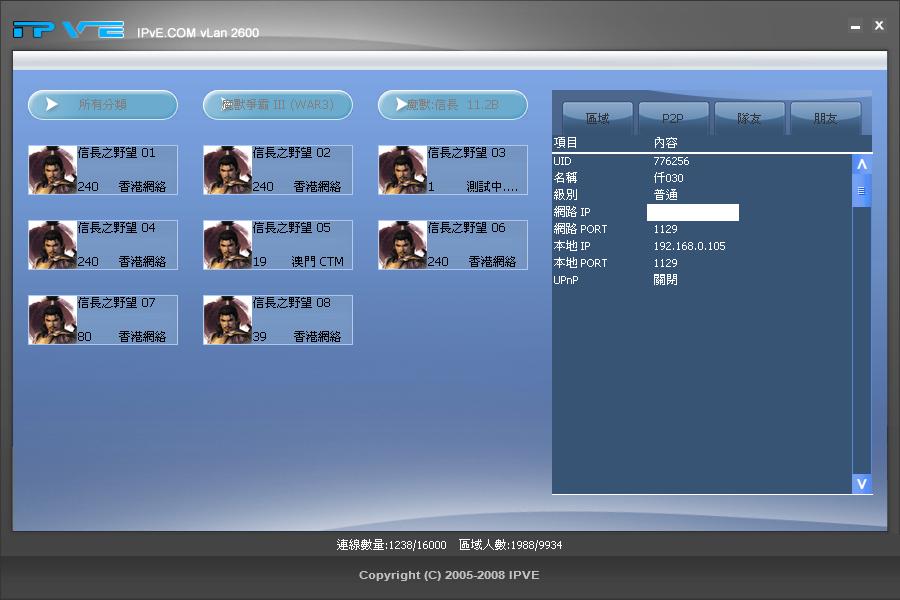Click the 內容 column header
The height and width of the screenshot is (600, 900).
point(665,142)
